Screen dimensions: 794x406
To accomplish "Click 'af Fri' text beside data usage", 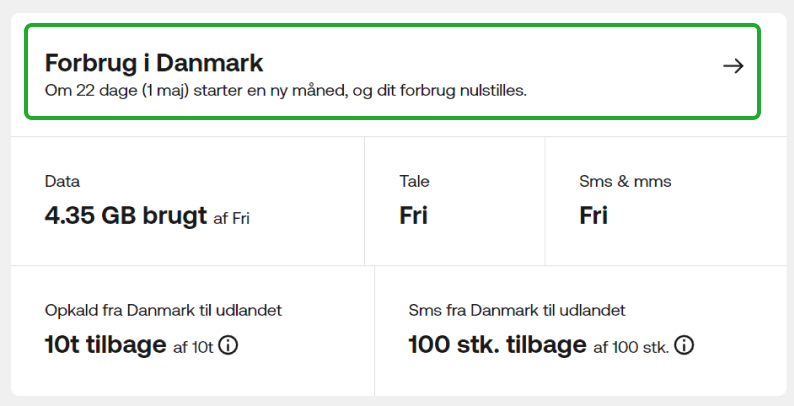I will click(x=231, y=218).
